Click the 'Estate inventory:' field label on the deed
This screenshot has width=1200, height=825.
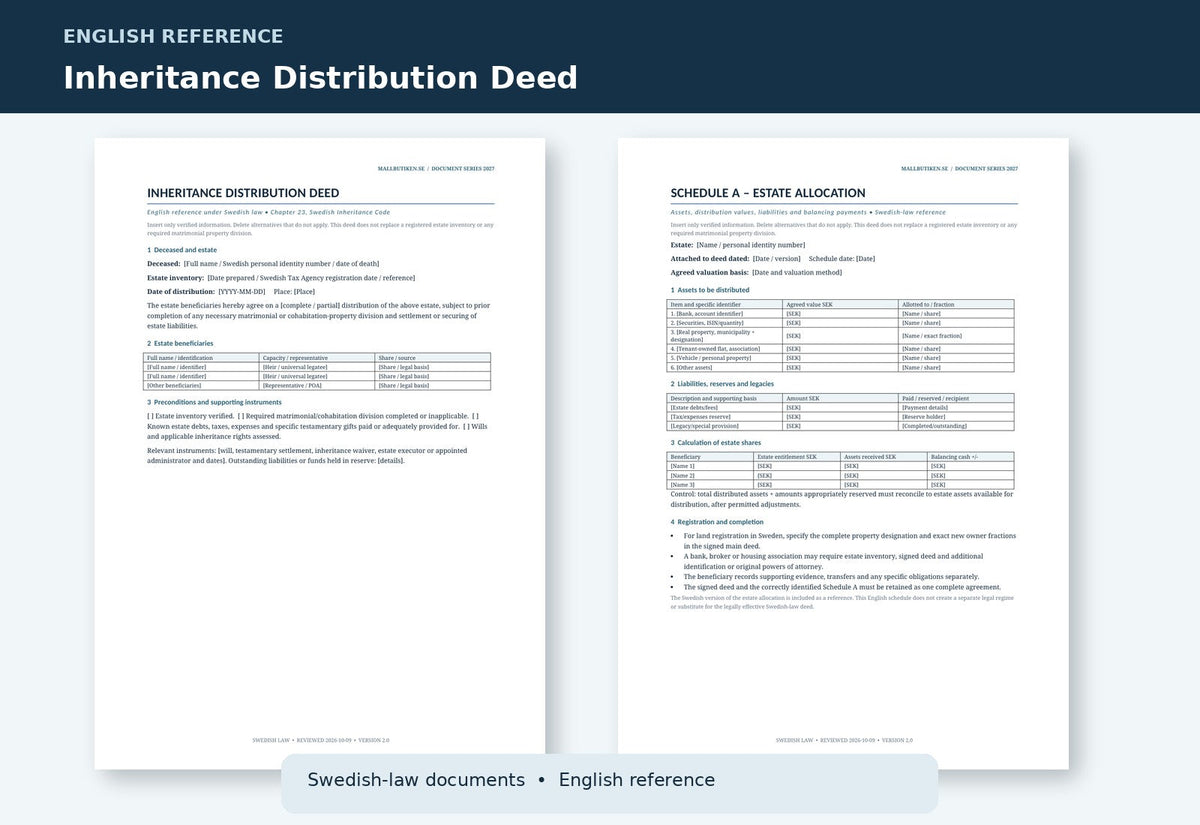click(x=175, y=278)
